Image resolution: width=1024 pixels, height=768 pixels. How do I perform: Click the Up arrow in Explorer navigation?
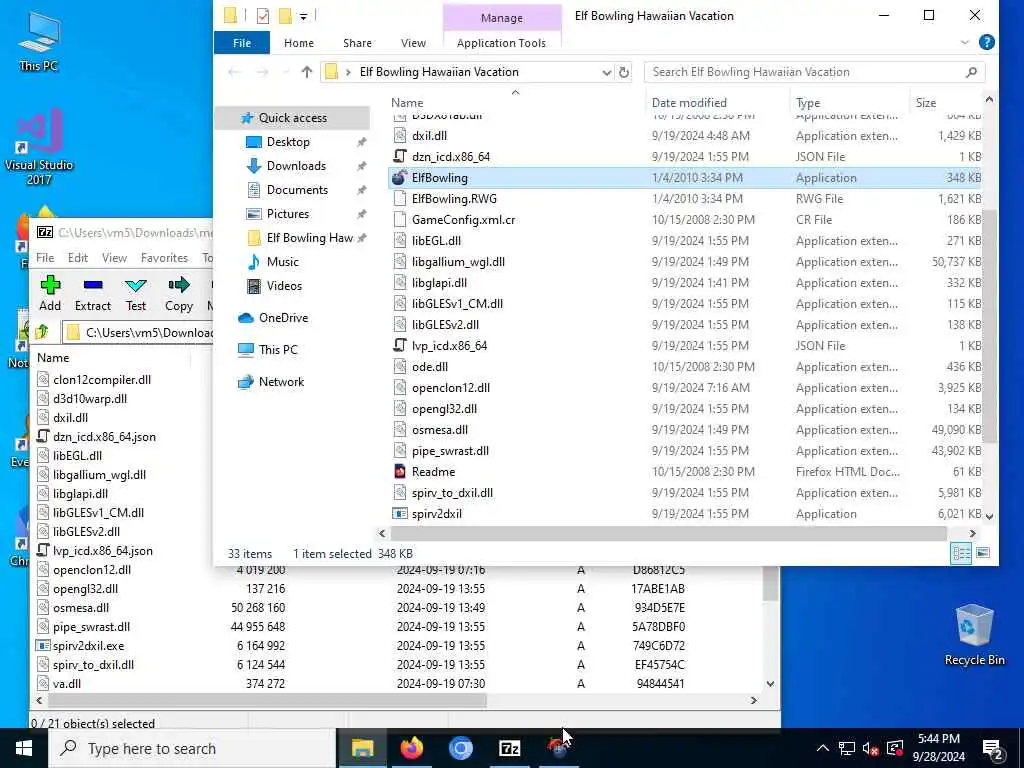306,72
